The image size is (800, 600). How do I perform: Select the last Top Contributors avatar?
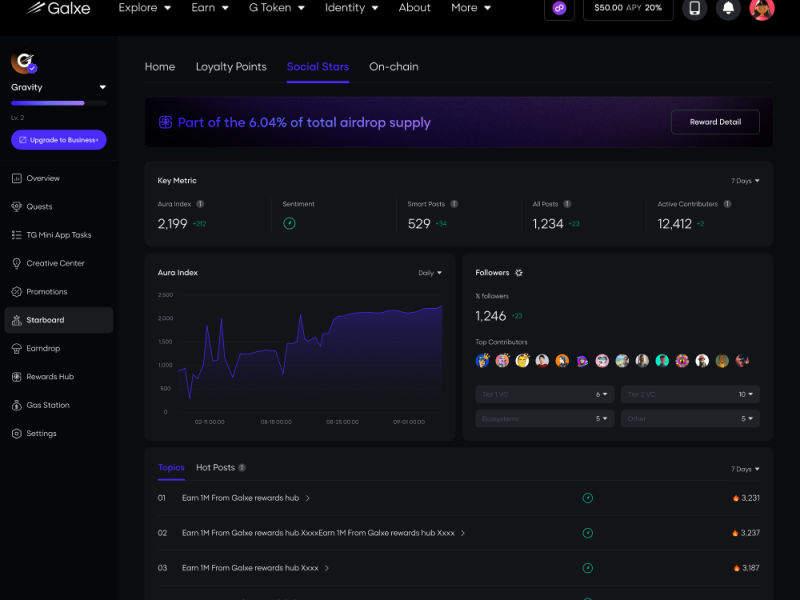pos(742,361)
